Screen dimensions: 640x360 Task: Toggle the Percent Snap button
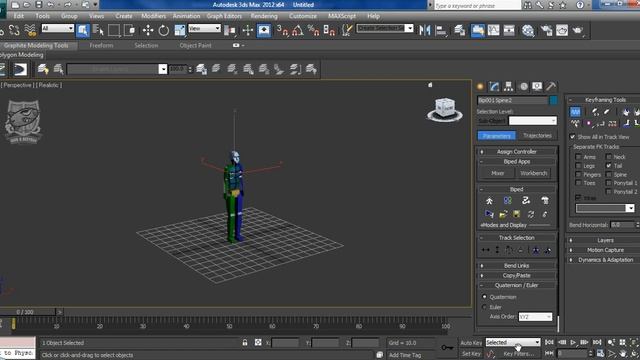tap(313, 30)
